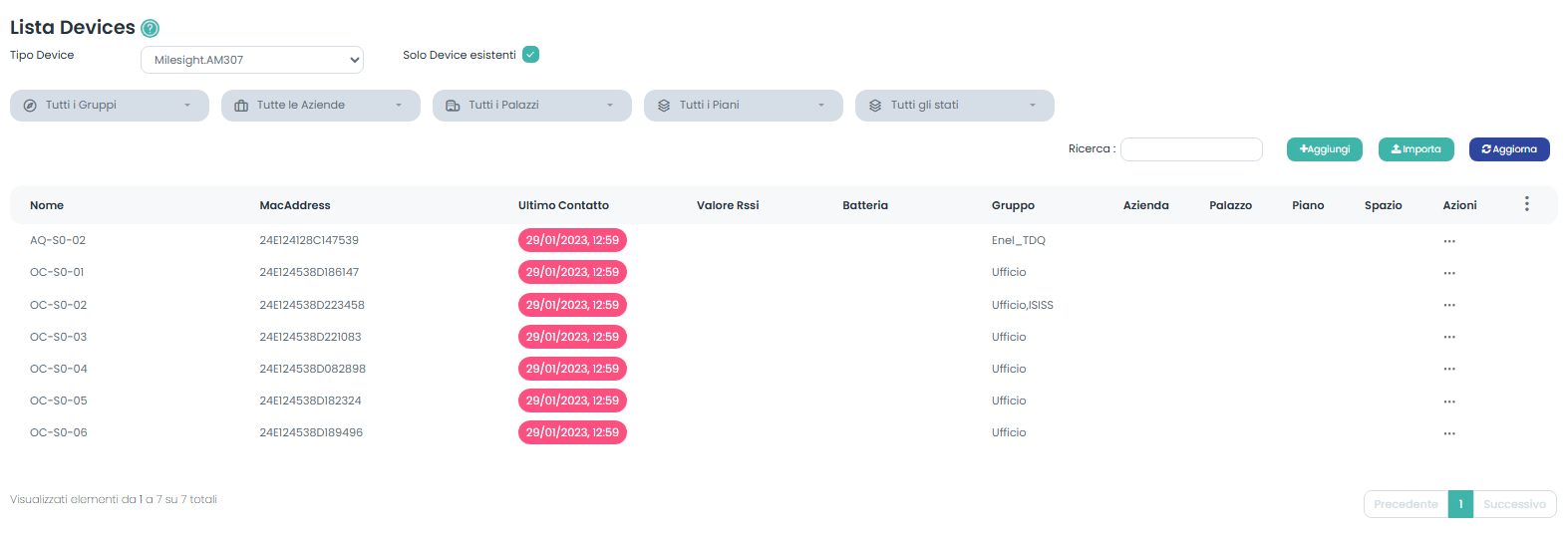Open actions menu for OC-S0-03 row
This screenshot has width=1568, height=534.
tap(1448, 337)
